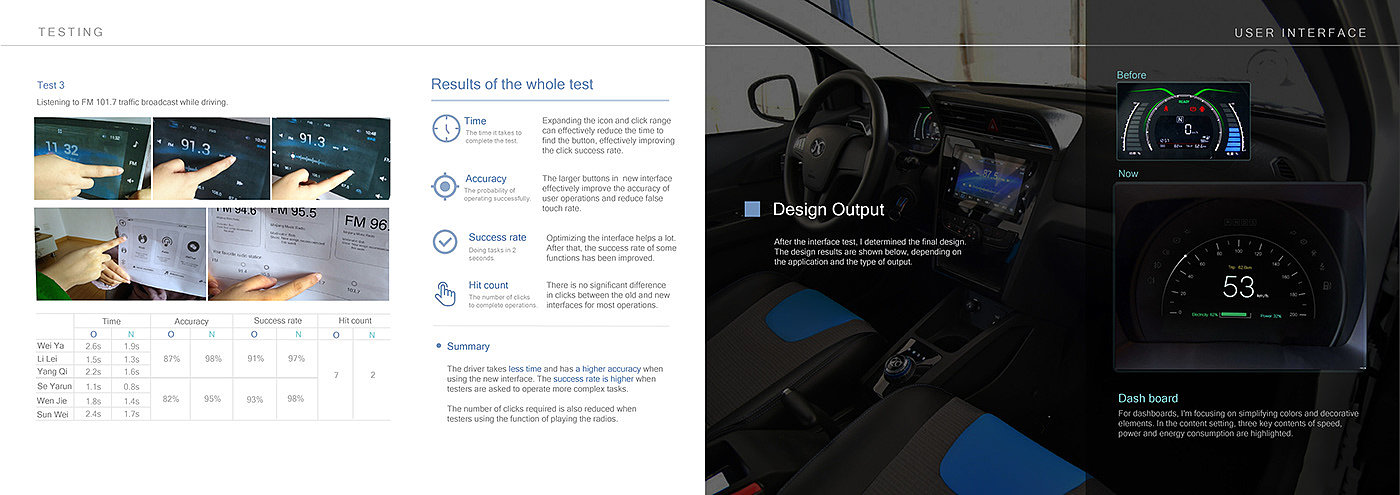Screen dimensions: 1400x495
Task: Click the 2.6s time cell for Wei Ya
Action: 93,346
